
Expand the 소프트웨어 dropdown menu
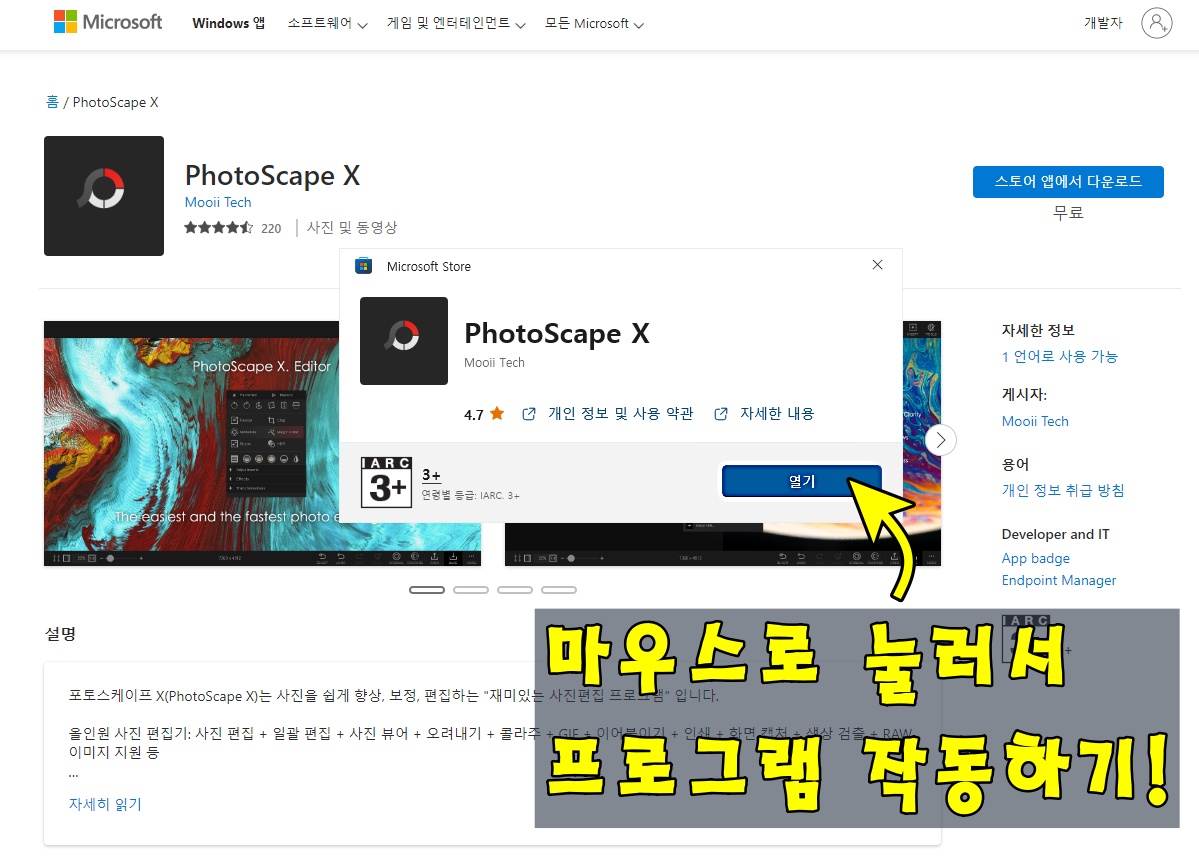tap(327, 24)
